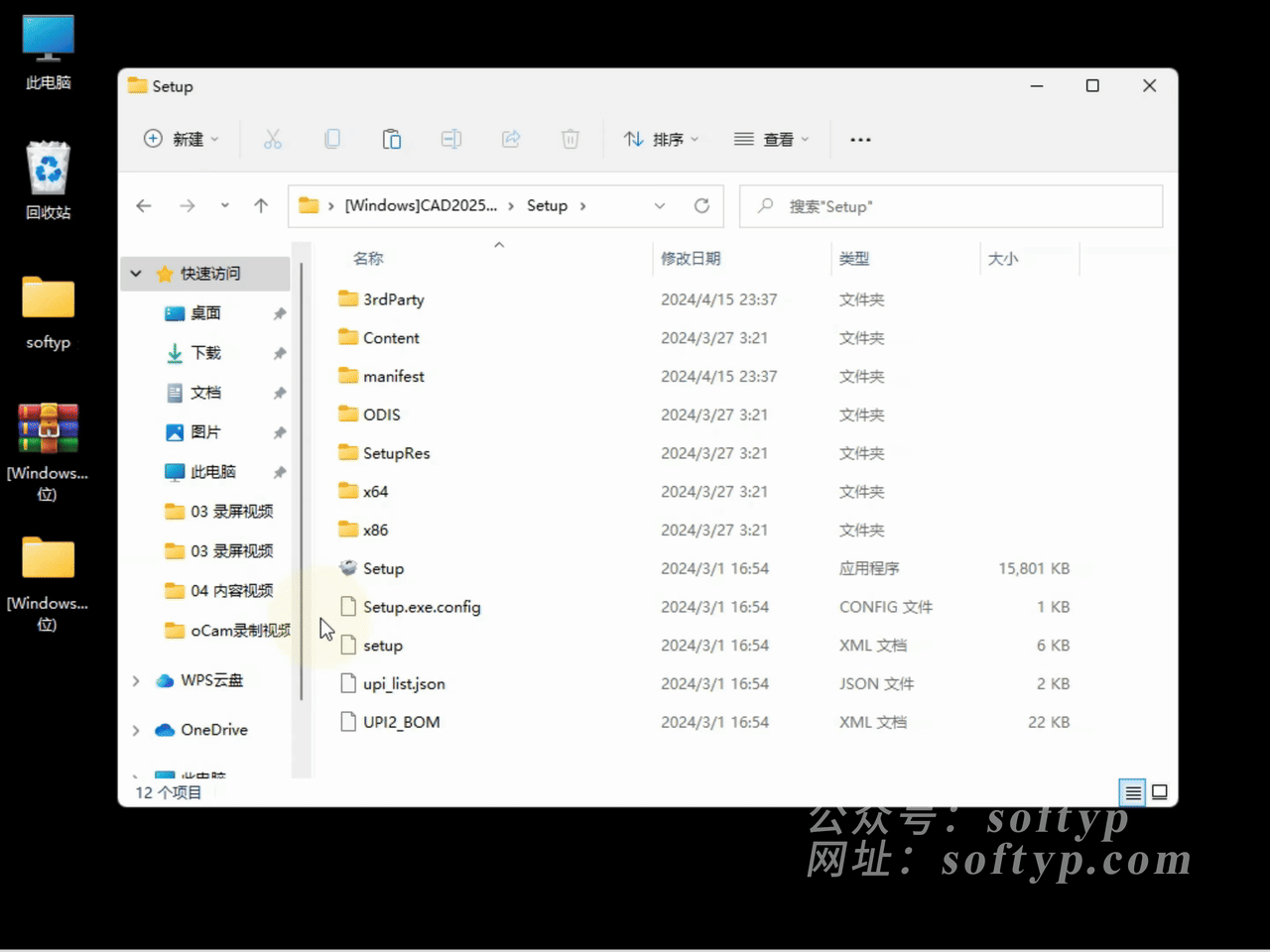Click the Copy icon in the toolbar
Screen dimensions: 1270x952
coord(332,139)
